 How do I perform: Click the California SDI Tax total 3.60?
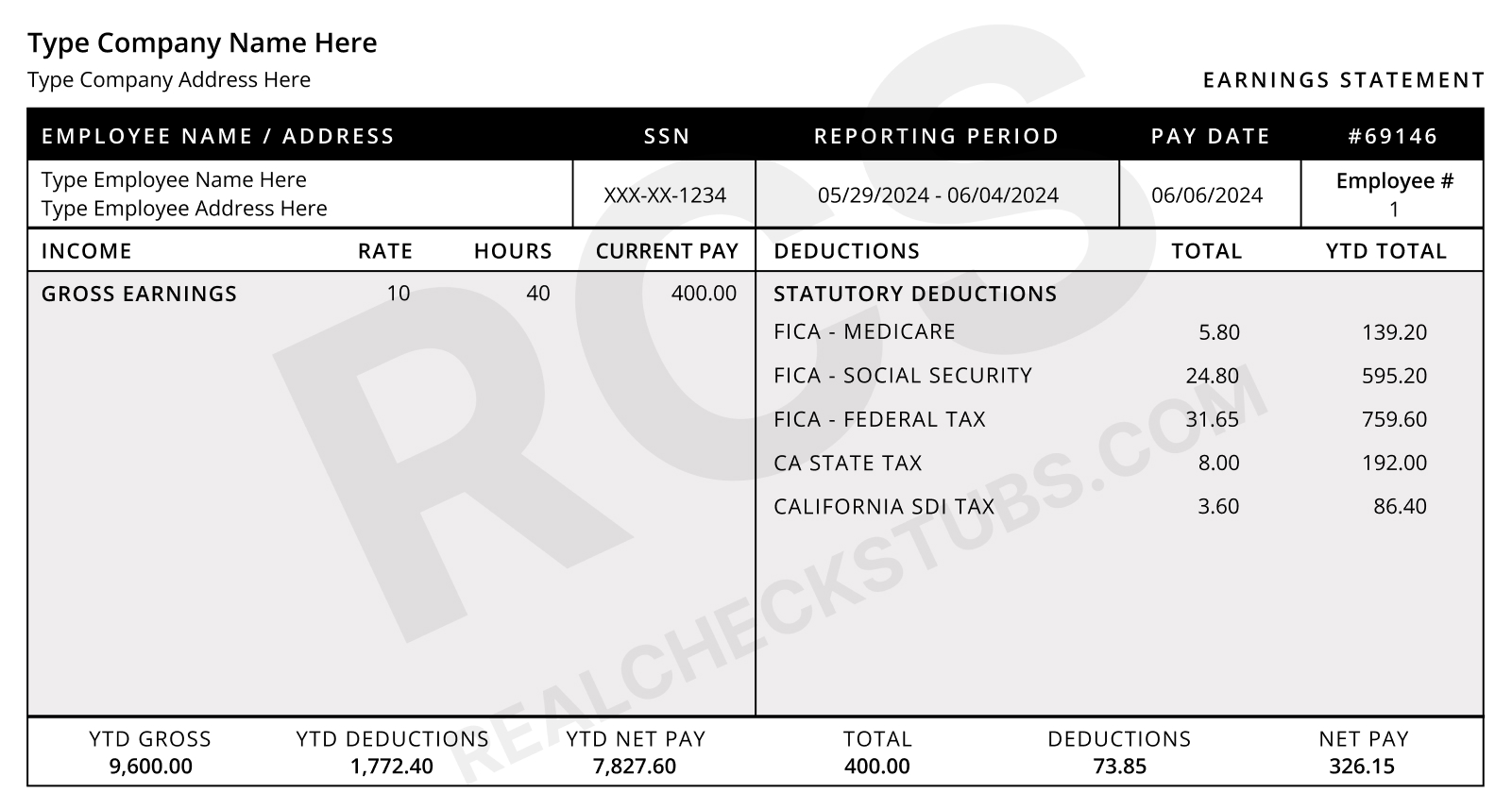pos(1218,506)
